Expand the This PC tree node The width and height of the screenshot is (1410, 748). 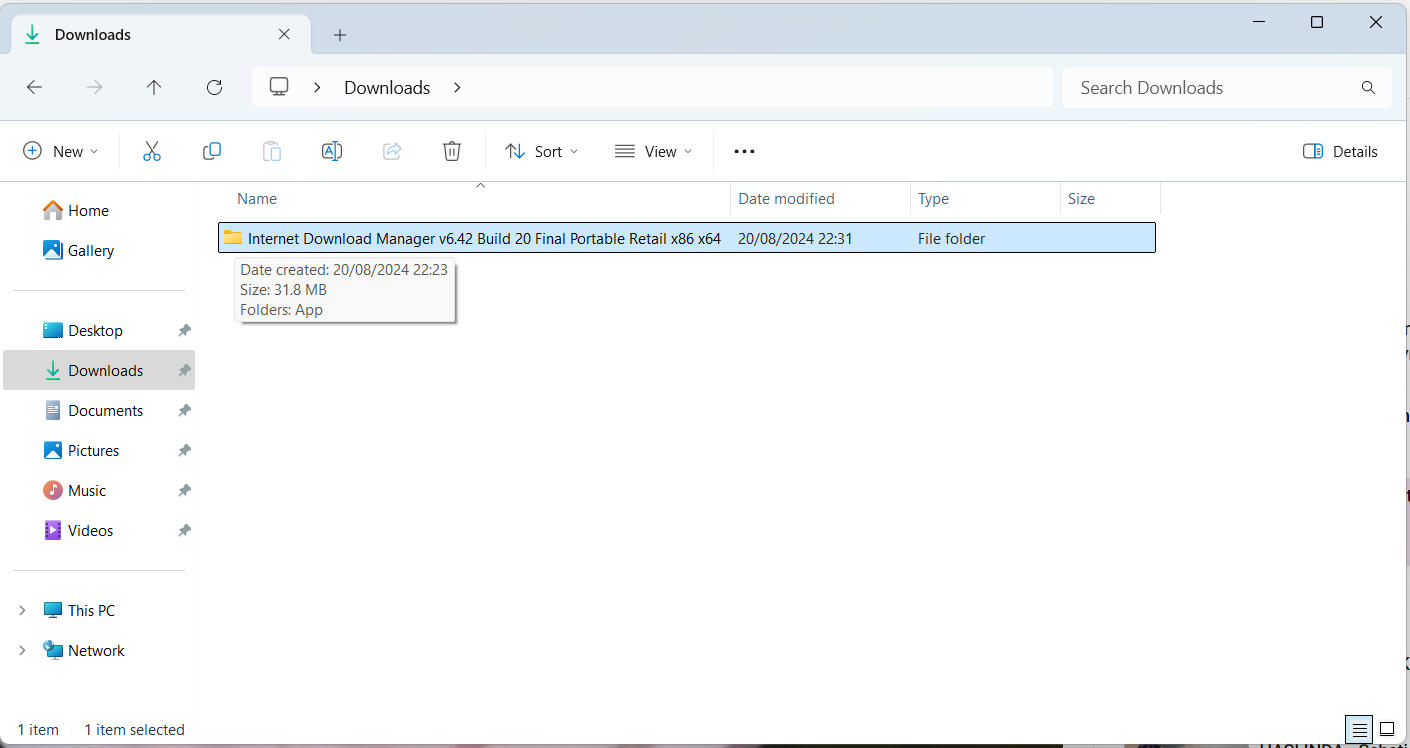(x=22, y=610)
